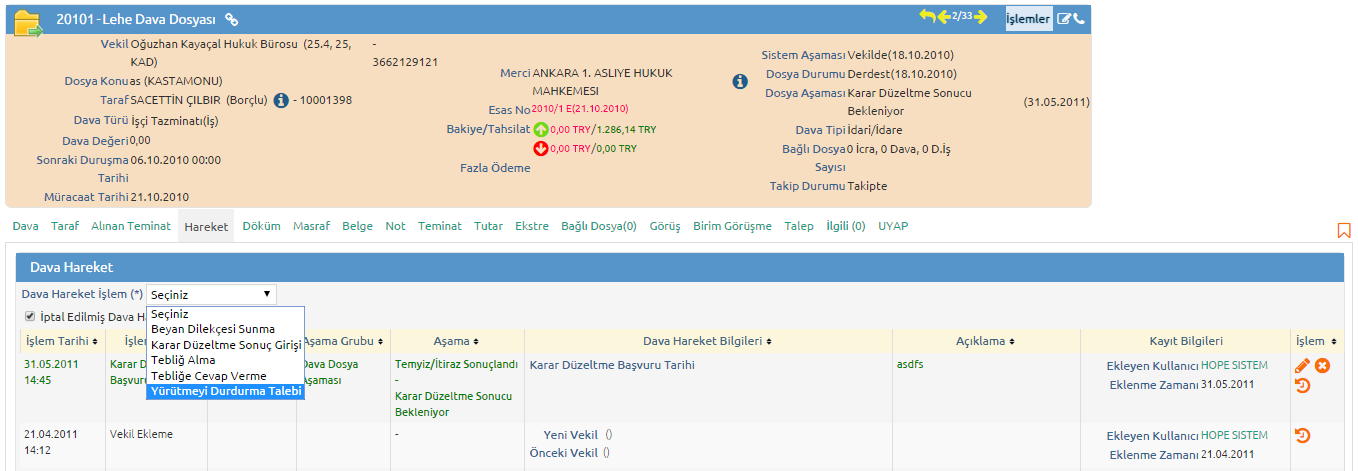Sort by Açıklama column header

[986, 341]
